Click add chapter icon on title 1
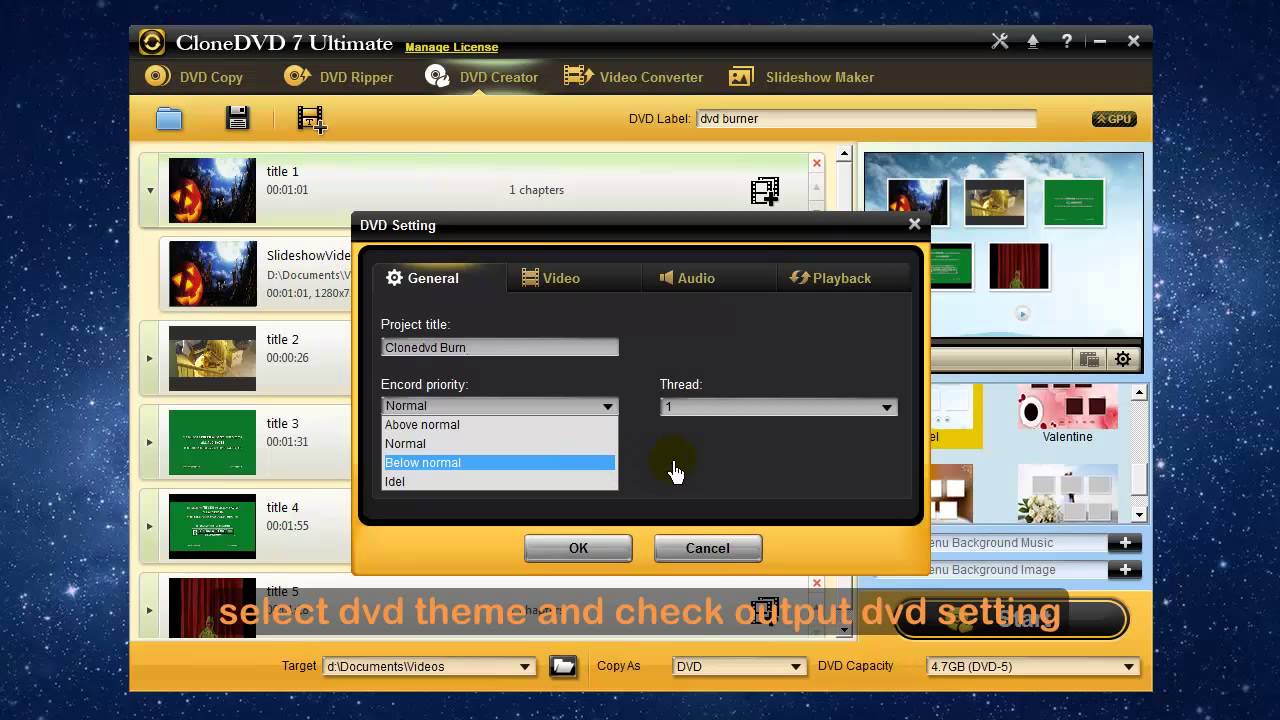 point(765,191)
